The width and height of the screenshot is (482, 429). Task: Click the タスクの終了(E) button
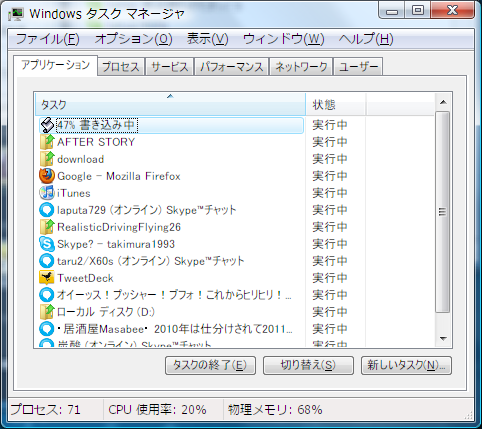click(210, 365)
